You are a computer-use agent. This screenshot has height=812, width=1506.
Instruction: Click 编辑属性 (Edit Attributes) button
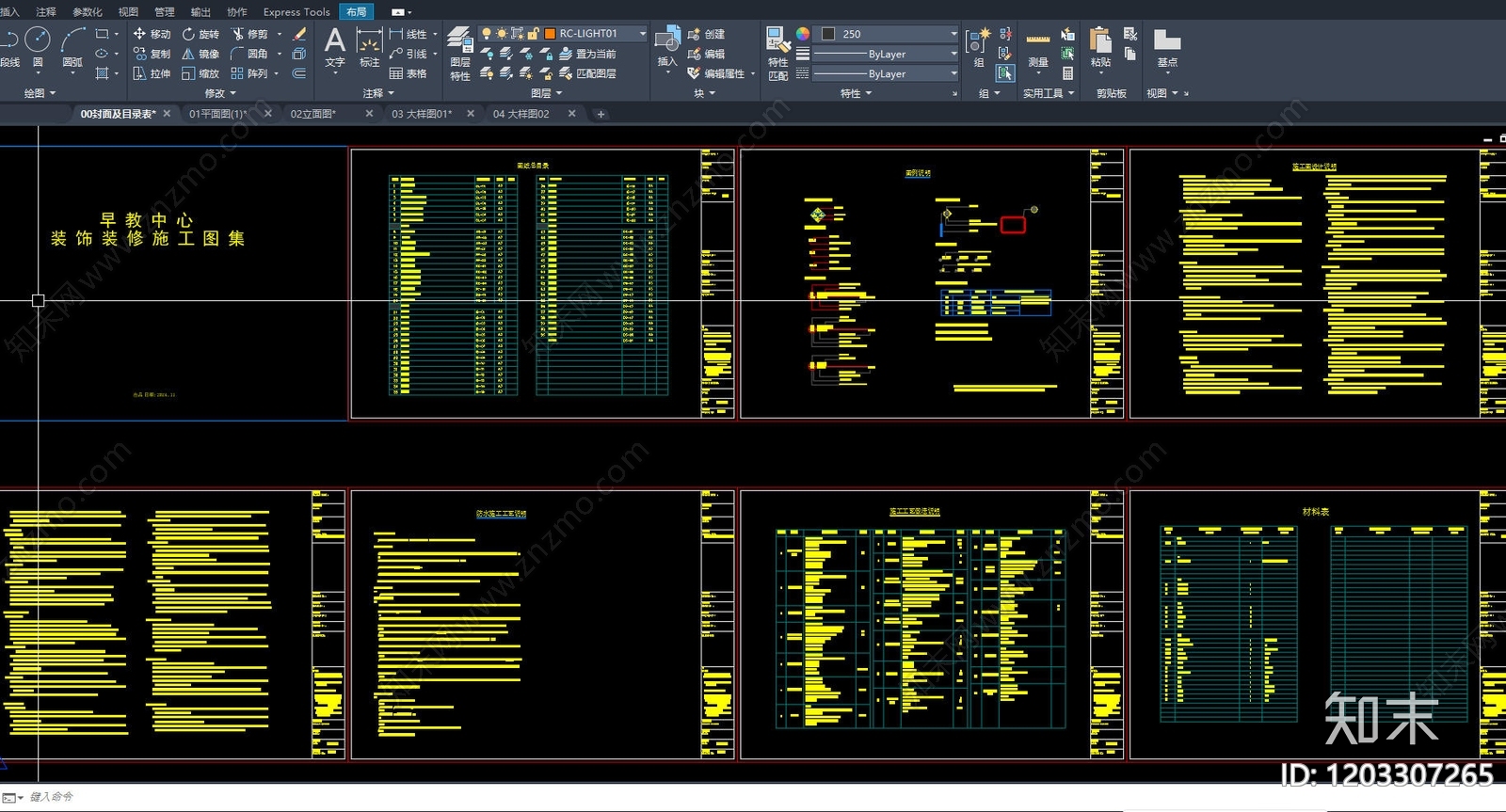click(715, 73)
